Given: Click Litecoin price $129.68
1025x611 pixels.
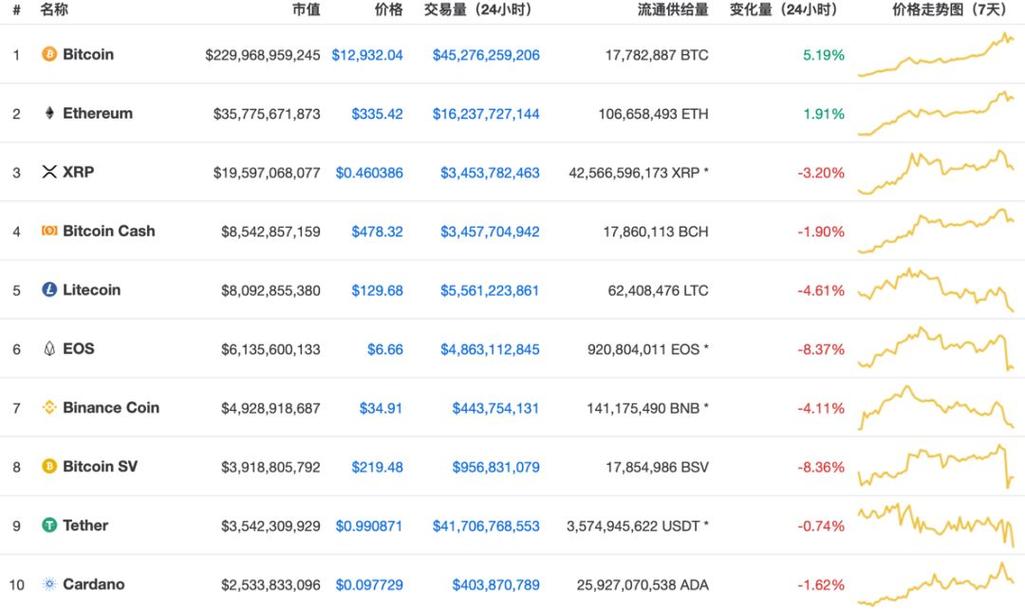Looking at the screenshot, I should [x=377, y=290].
